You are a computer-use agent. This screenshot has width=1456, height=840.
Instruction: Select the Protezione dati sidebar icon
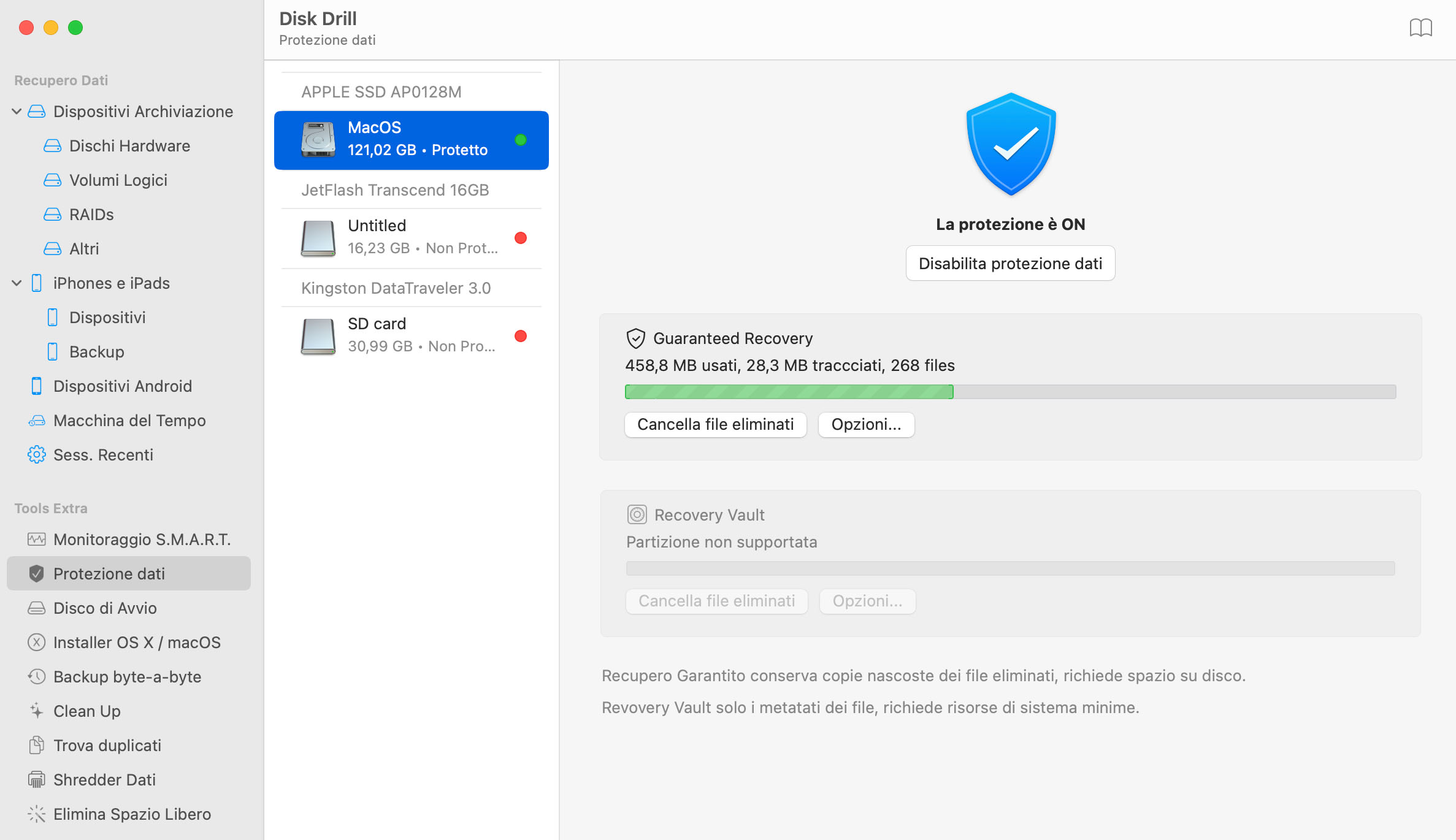37,573
